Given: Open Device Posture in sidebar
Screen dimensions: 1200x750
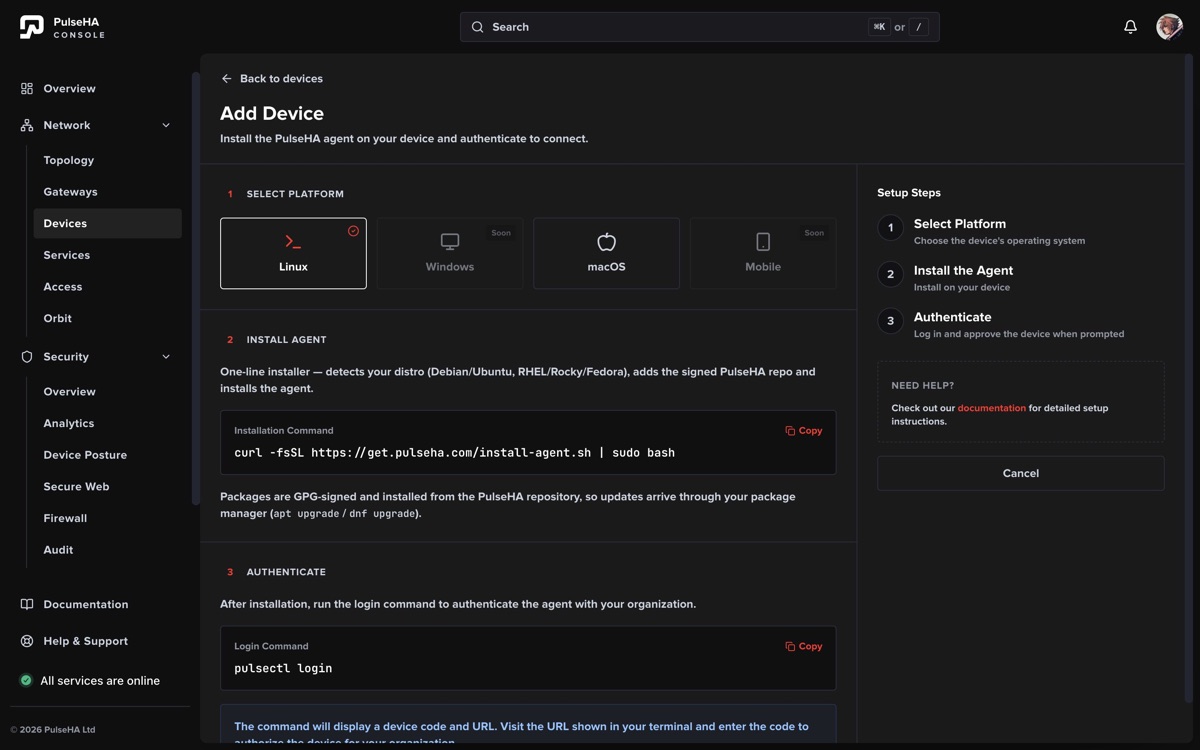Looking at the screenshot, I should [107, 455].
